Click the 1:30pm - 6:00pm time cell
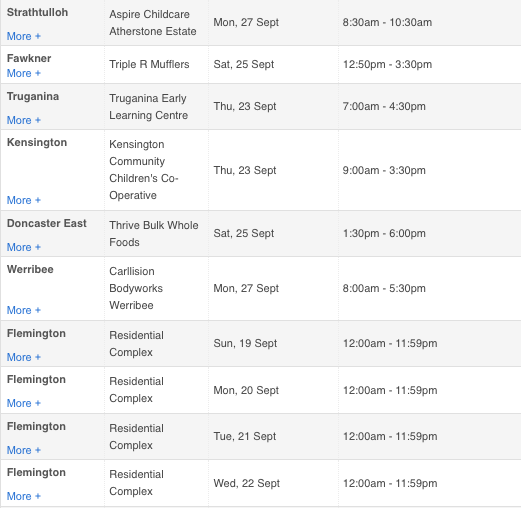Viewport: 521px width, 508px height. click(384, 233)
